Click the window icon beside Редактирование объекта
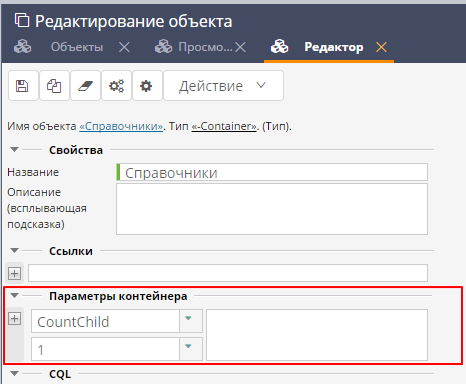This screenshot has width=466, height=384. pyautogui.click(x=22, y=20)
